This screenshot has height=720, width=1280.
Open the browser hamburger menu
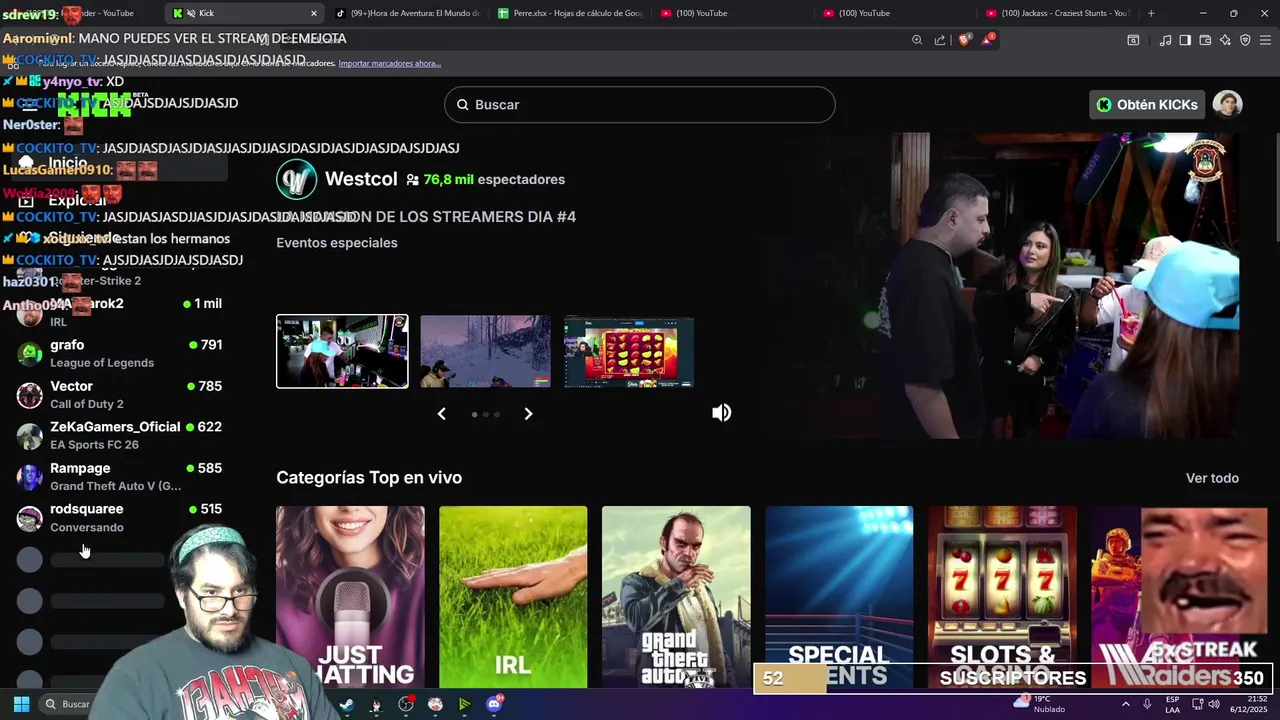click(x=1266, y=40)
